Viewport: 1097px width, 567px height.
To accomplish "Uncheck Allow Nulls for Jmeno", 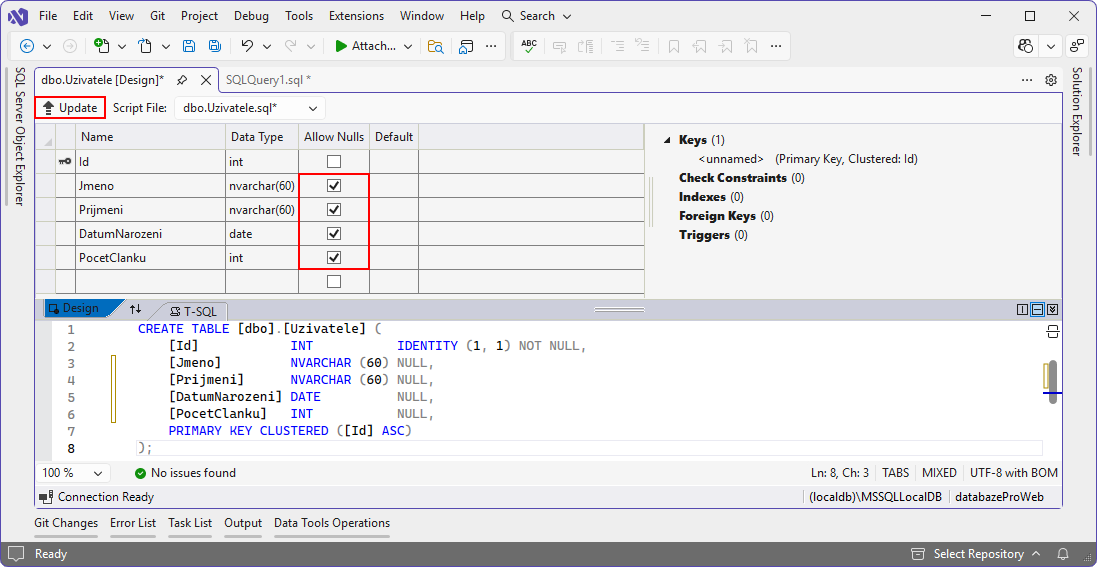I will pos(334,186).
